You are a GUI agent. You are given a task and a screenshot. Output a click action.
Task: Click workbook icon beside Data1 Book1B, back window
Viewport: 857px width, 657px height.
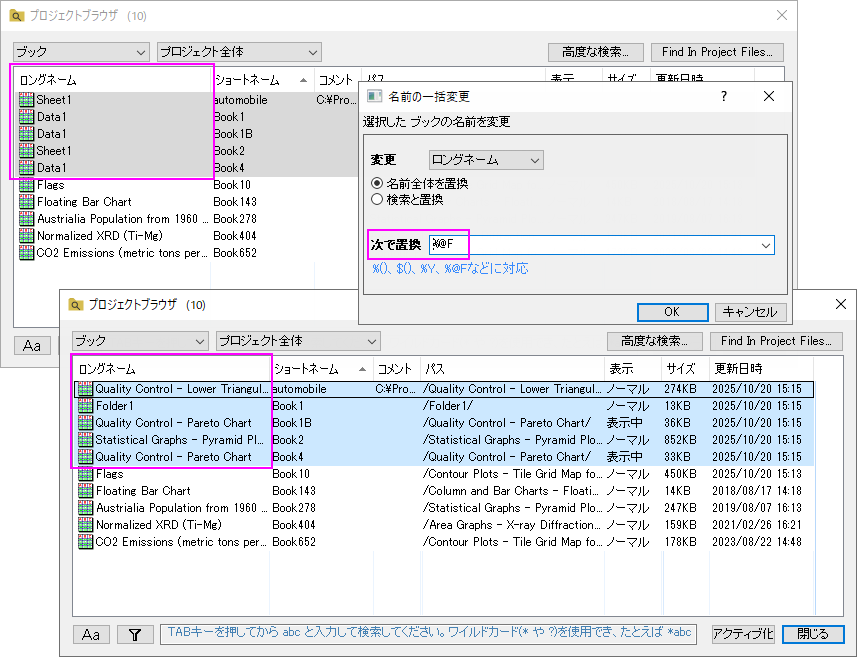tap(26, 133)
